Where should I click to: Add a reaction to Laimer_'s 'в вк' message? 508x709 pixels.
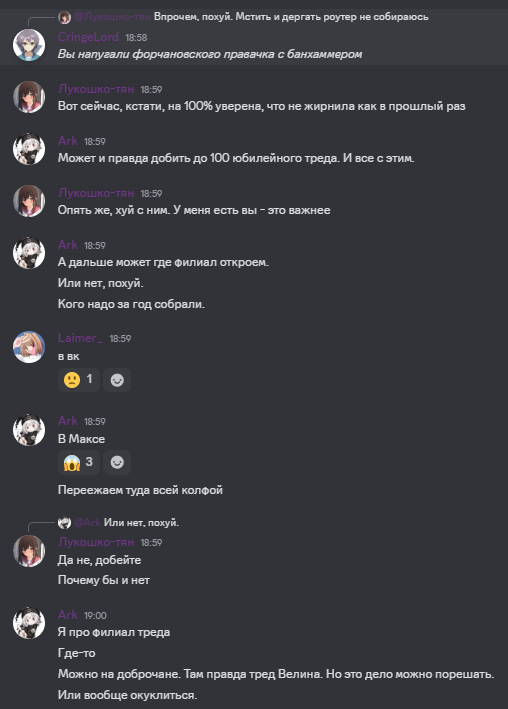tap(117, 380)
